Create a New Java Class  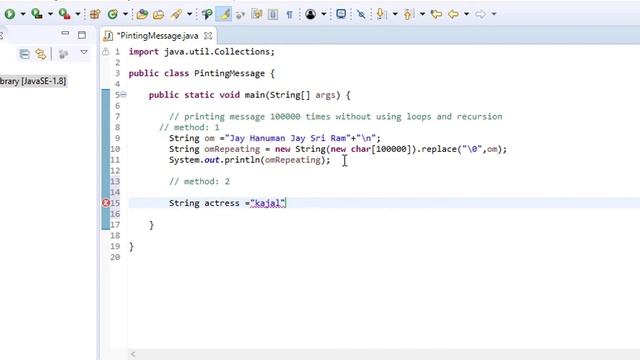point(112,14)
